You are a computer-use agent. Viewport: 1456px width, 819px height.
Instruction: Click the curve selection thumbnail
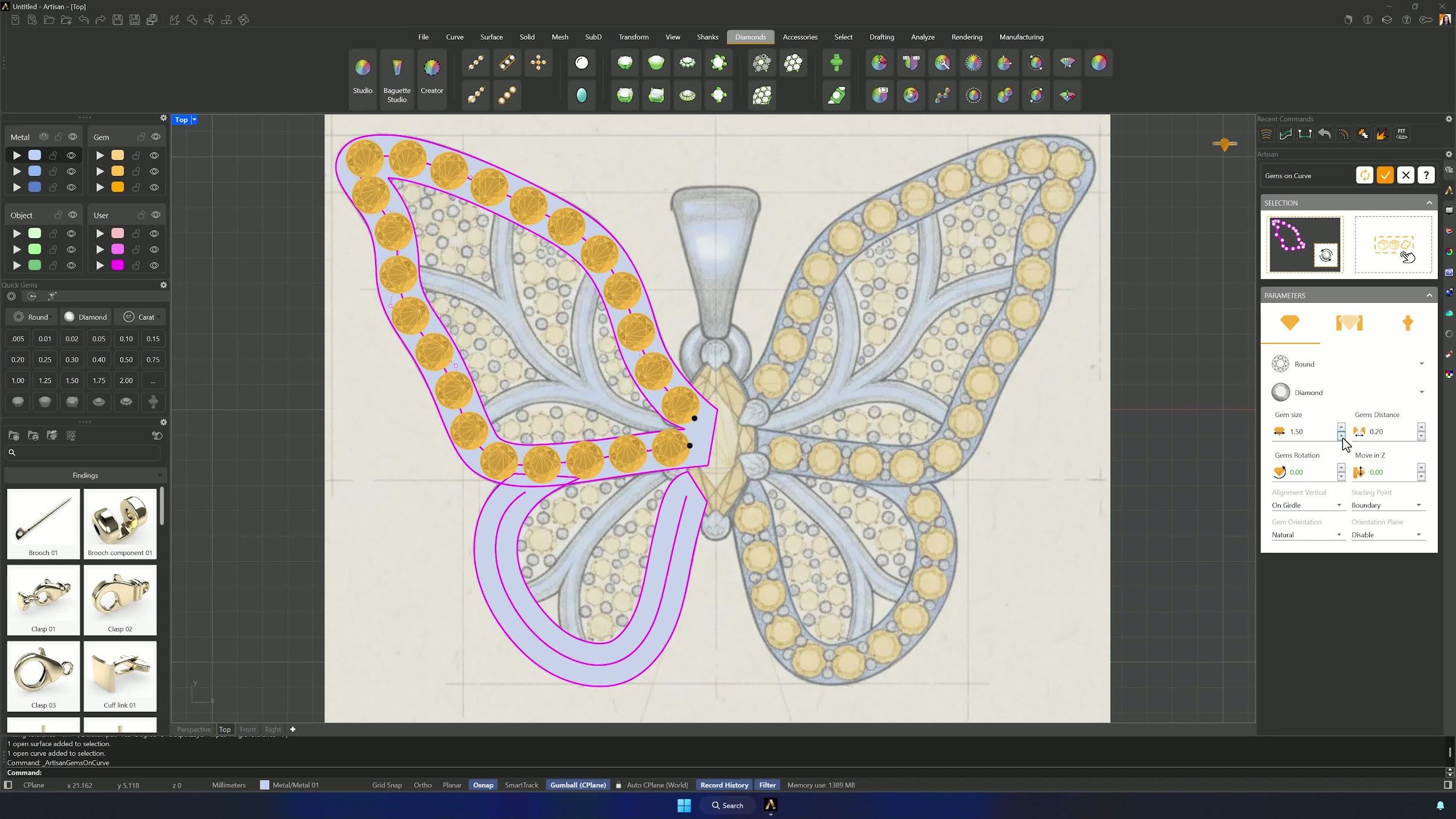click(x=1305, y=245)
